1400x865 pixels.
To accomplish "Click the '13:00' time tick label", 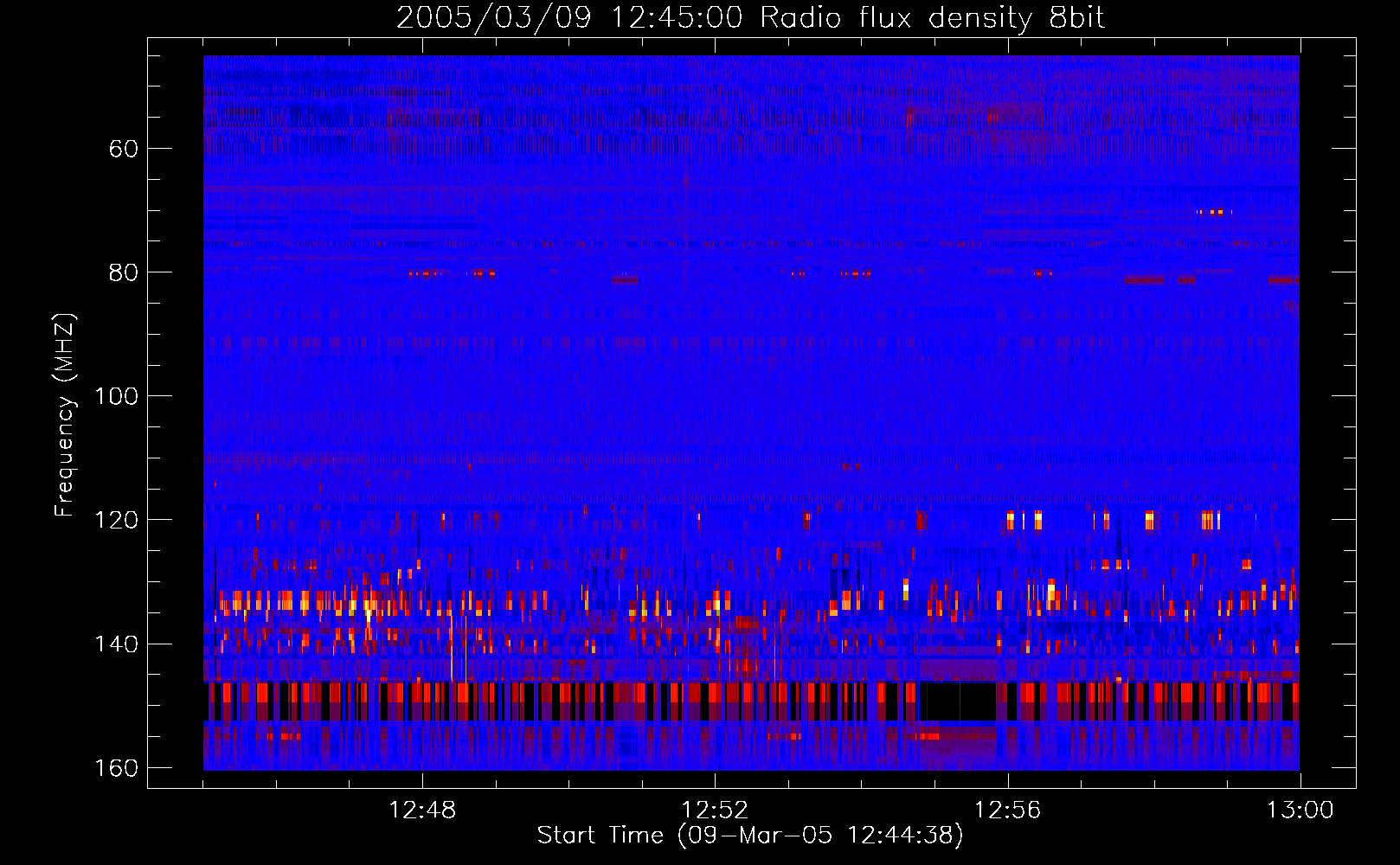I will coord(1300,811).
